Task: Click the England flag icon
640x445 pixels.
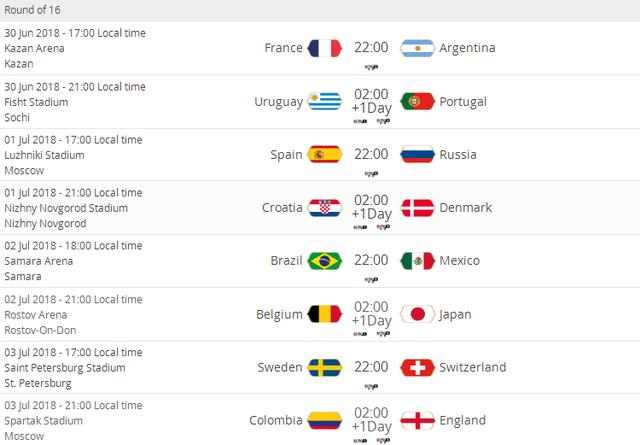Action: 417,421
